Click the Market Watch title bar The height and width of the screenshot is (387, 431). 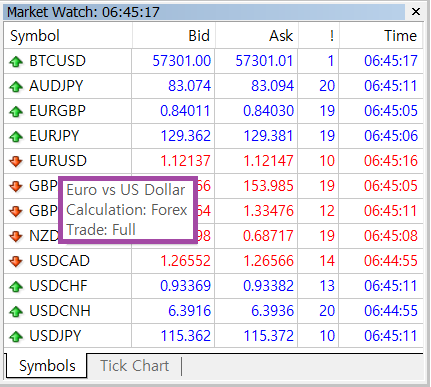[204, 12]
